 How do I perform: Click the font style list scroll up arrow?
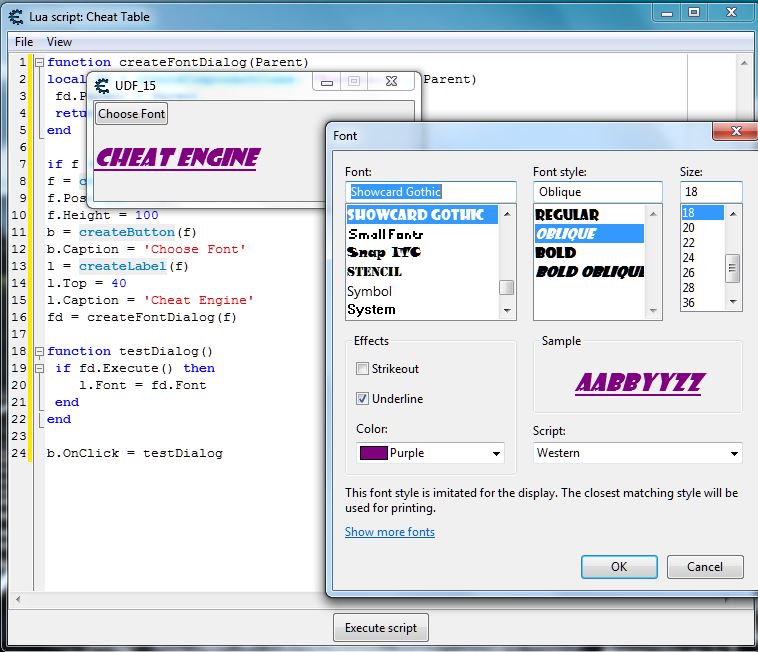point(653,214)
